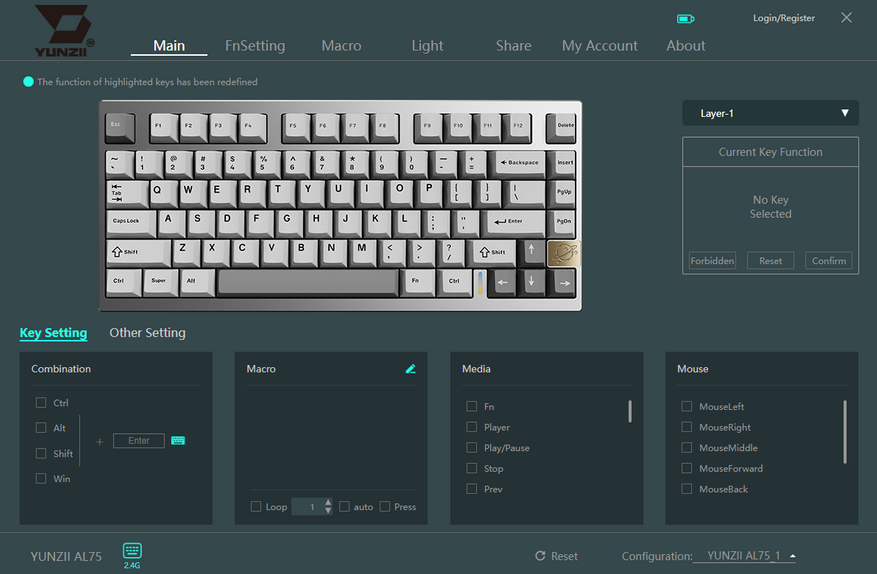The width and height of the screenshot is (877, 574).
Task: Select the Insert key on the keyboard
Action: pos(562,164)
